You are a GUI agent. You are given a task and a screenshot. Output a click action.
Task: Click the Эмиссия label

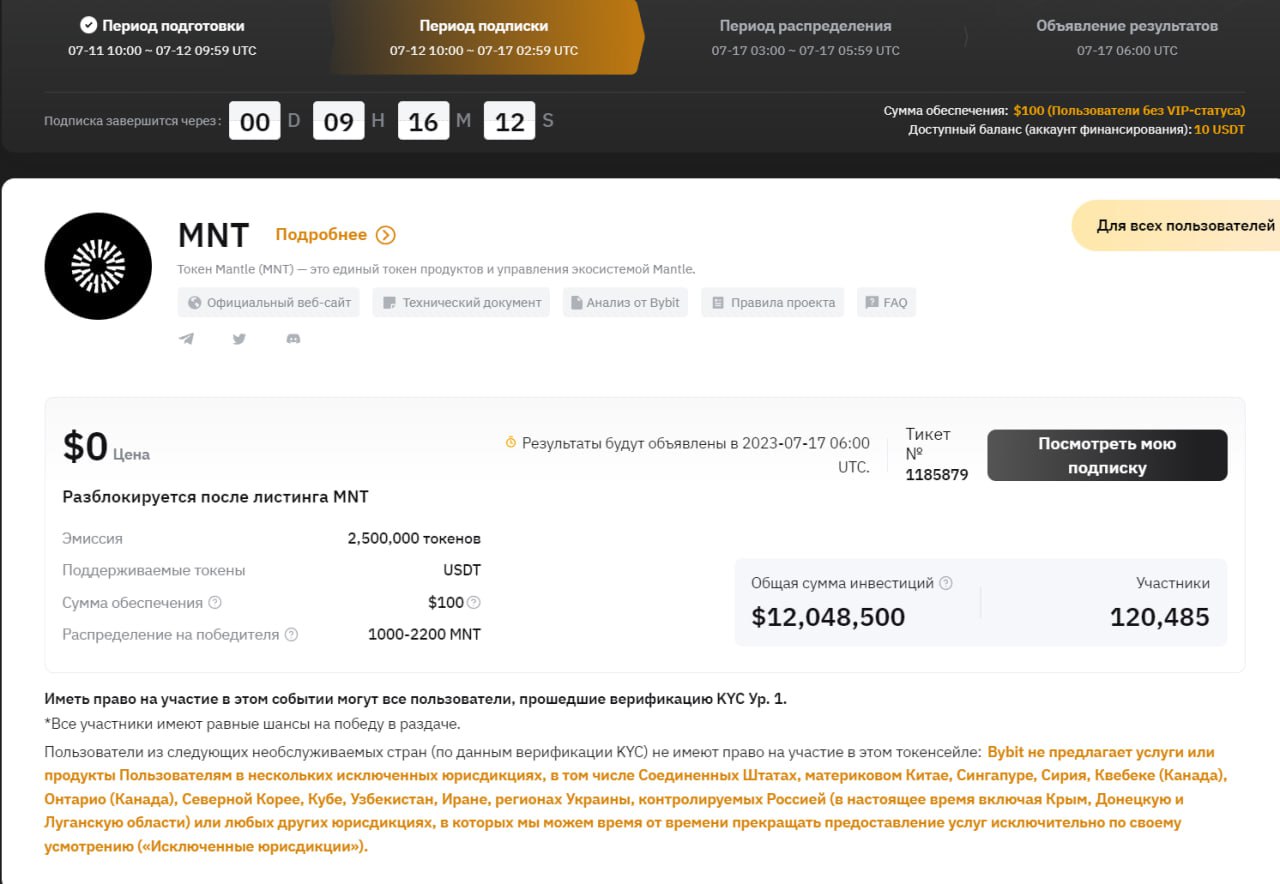pyautogui.click(x=92, y=538)
